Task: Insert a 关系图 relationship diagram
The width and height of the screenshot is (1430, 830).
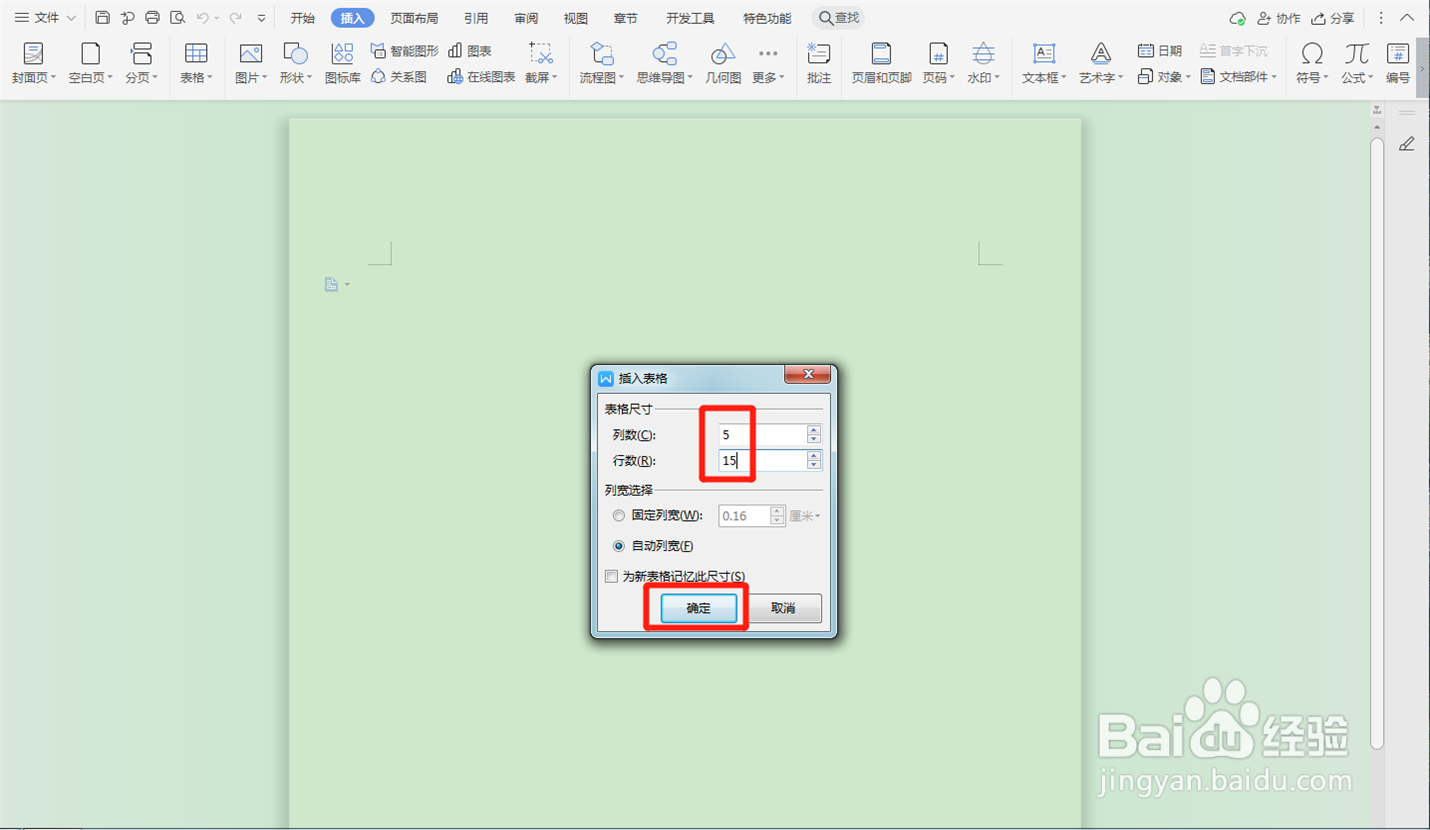Action: [x=399, y=77]
